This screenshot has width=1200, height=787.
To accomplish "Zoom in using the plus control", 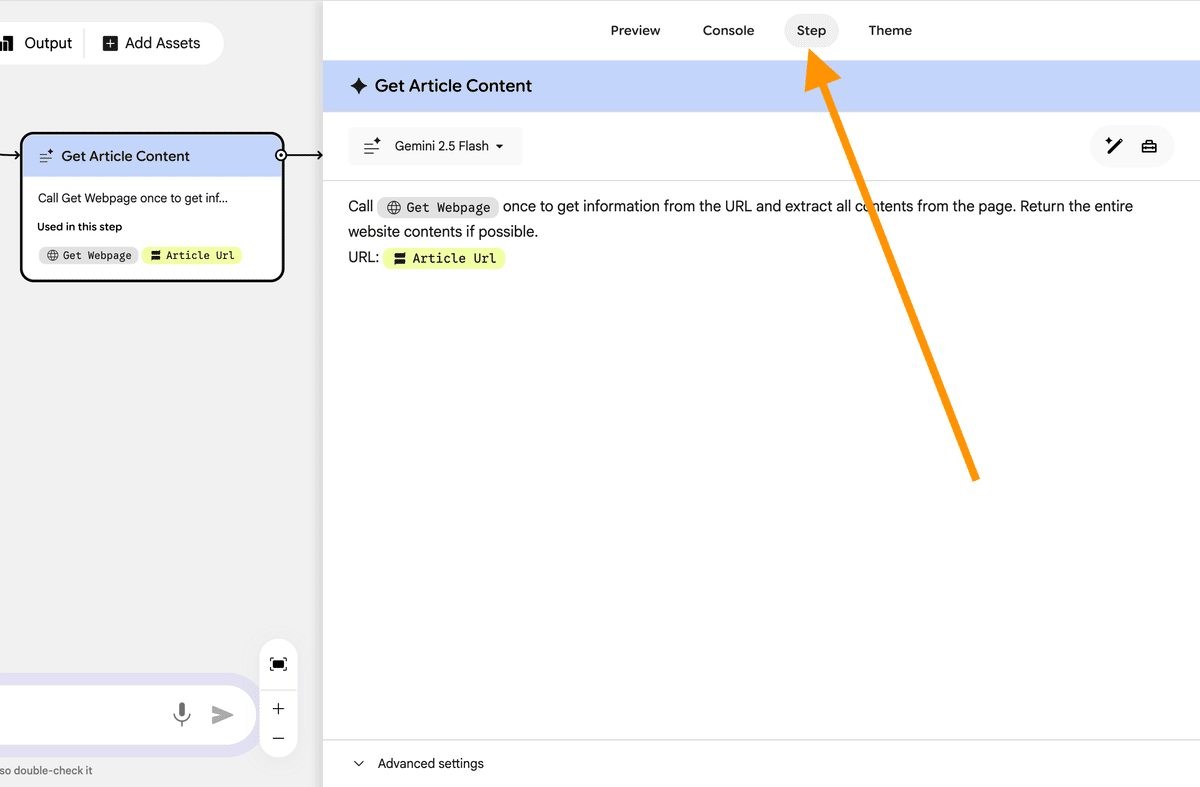I will [277, 708].
